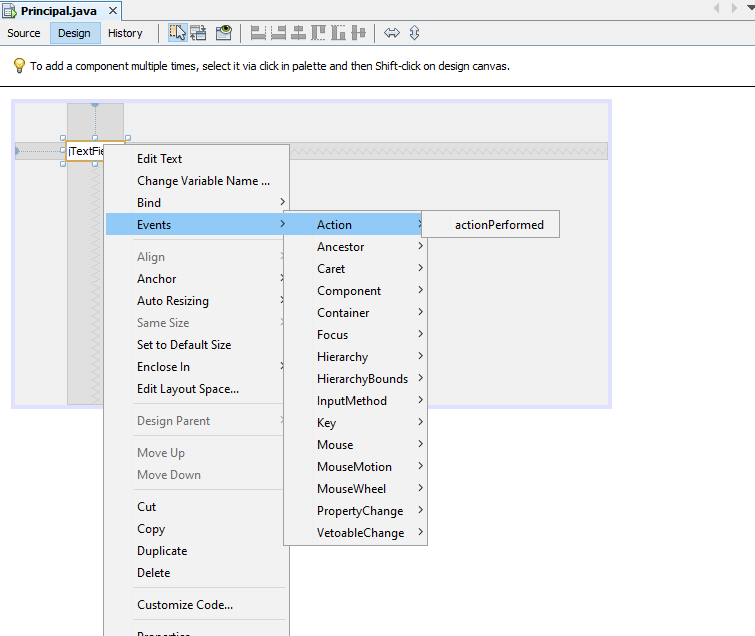Open the Events submenu
This screenshot has width=755, height=636.
point(197,225)
